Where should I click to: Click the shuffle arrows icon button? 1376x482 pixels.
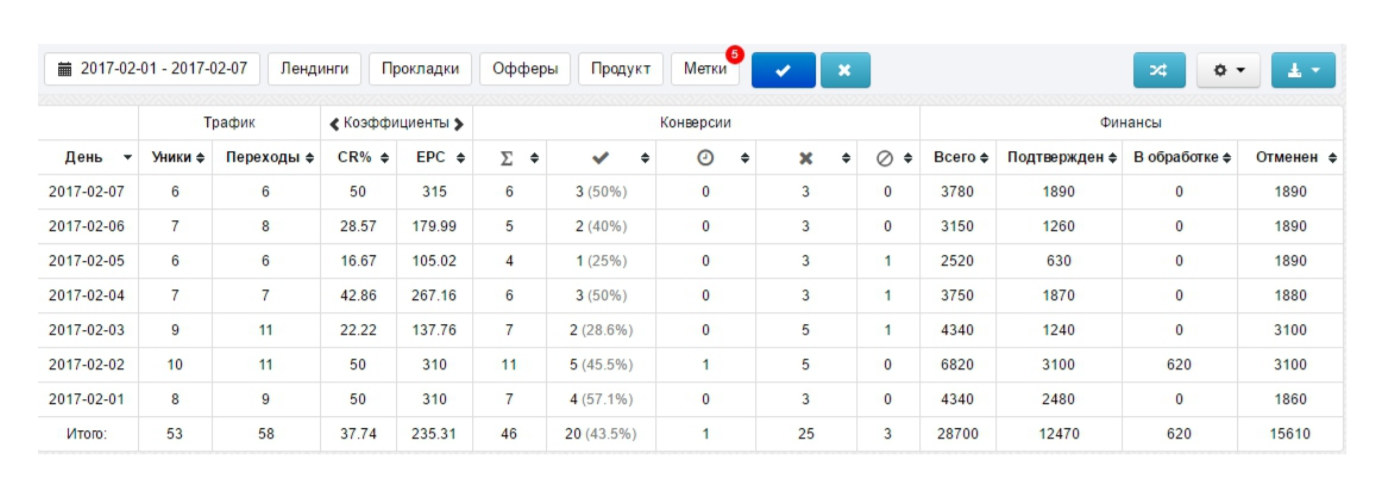[1158, 70]
